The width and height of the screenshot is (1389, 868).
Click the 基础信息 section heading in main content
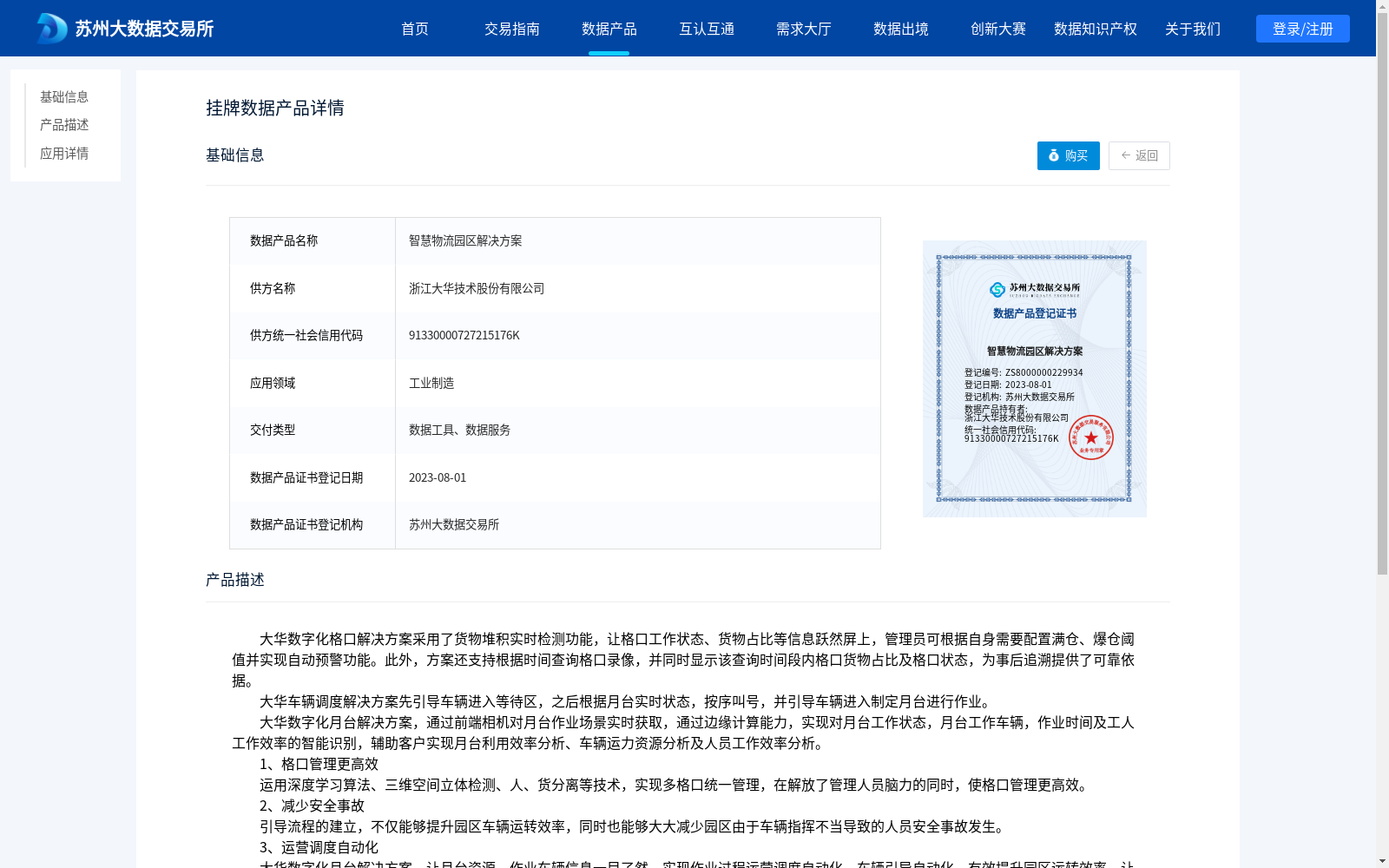(x=235, y=155)
